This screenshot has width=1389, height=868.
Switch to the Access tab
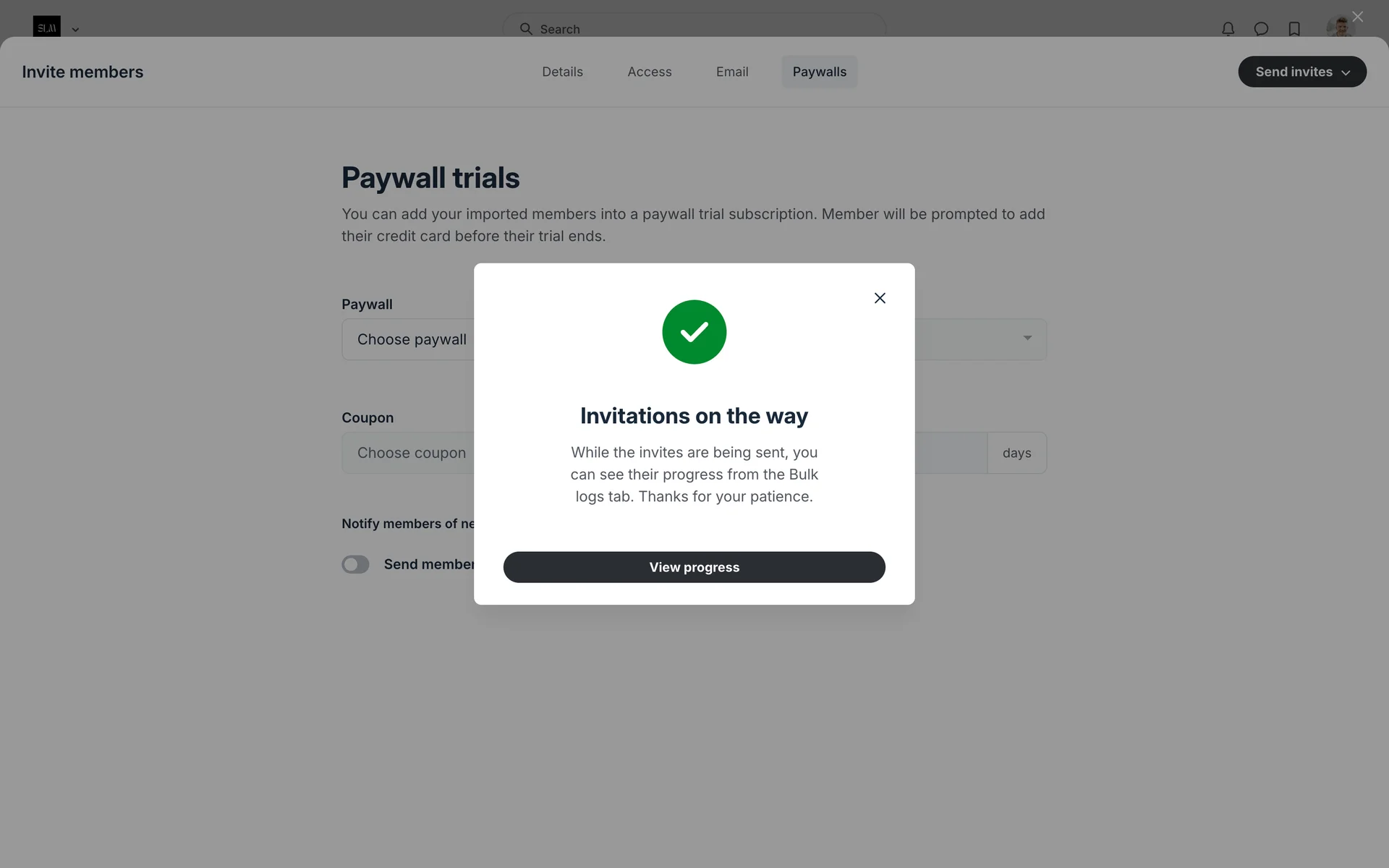(x=649, y=72)
